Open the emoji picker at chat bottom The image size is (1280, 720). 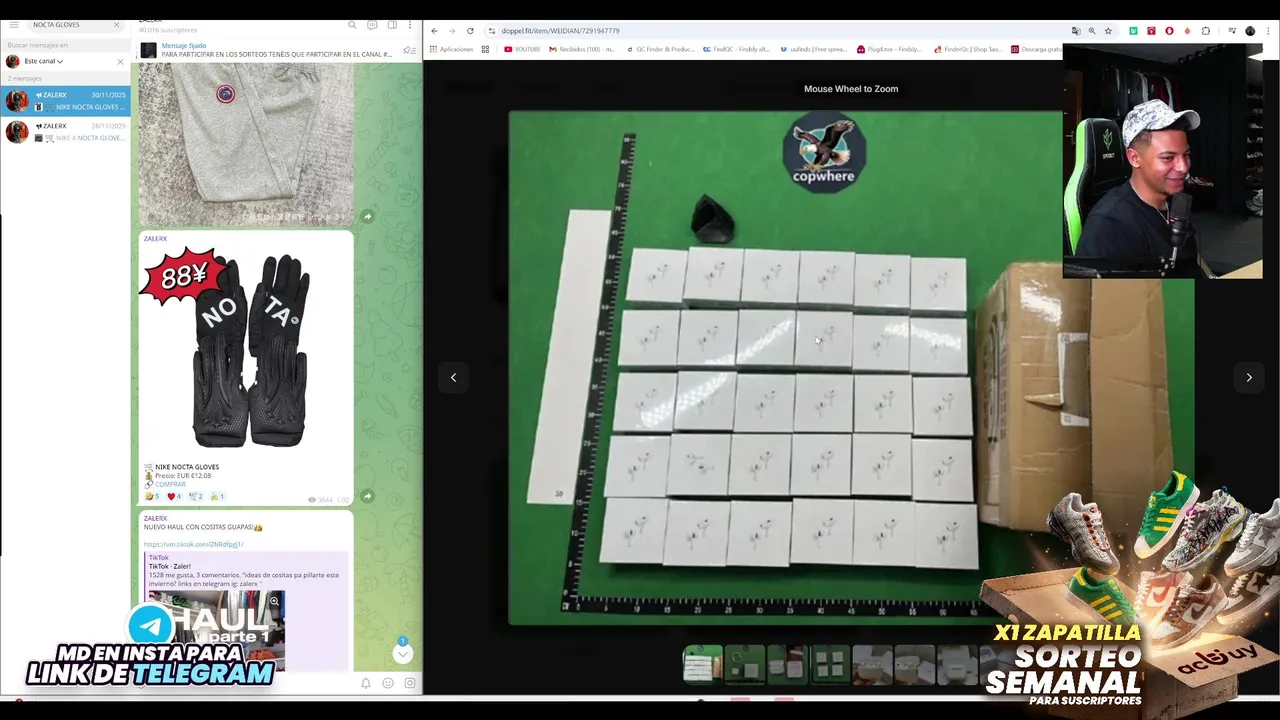(x=388, y=683)
